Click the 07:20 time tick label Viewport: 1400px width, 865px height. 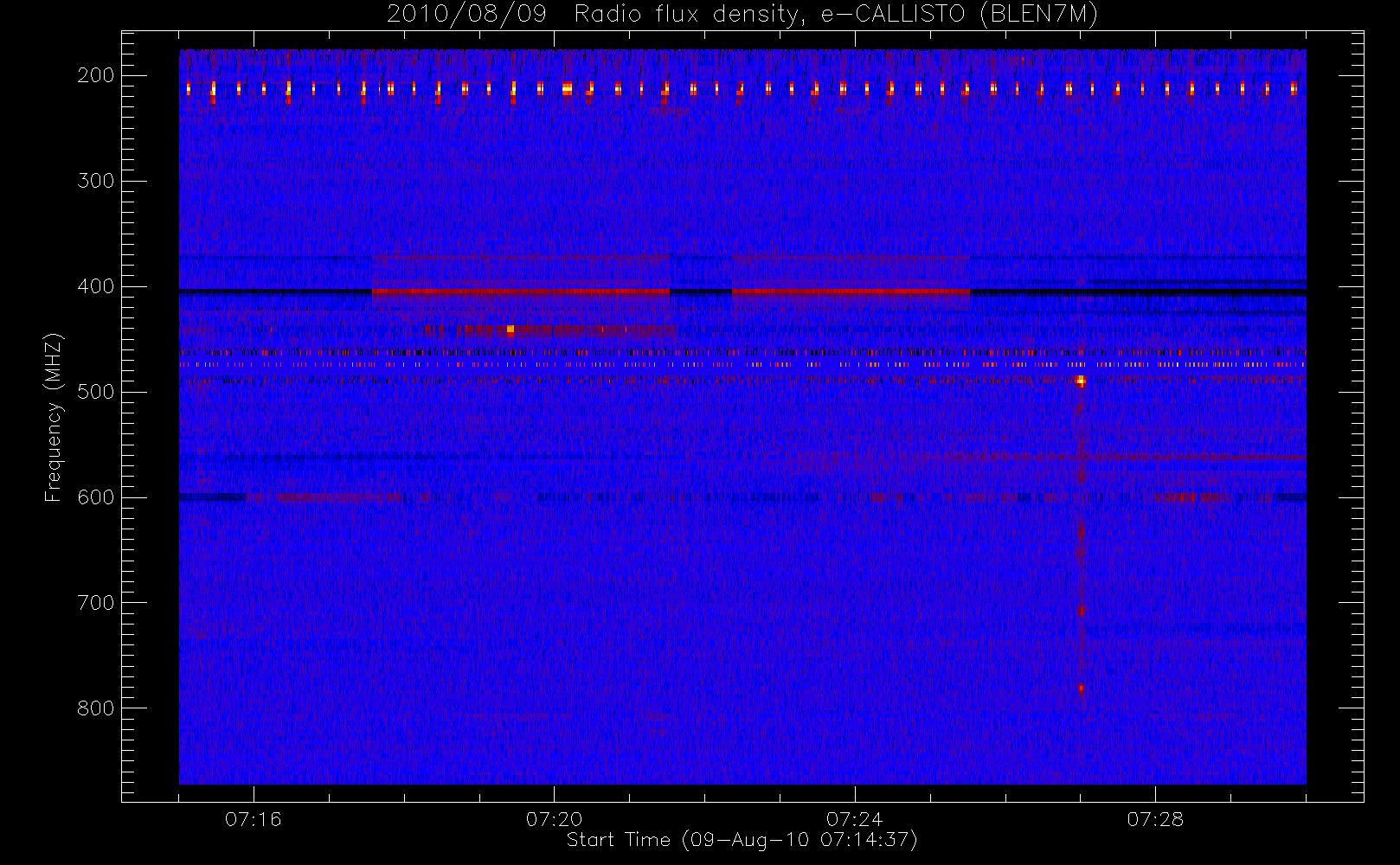(554, 819)
